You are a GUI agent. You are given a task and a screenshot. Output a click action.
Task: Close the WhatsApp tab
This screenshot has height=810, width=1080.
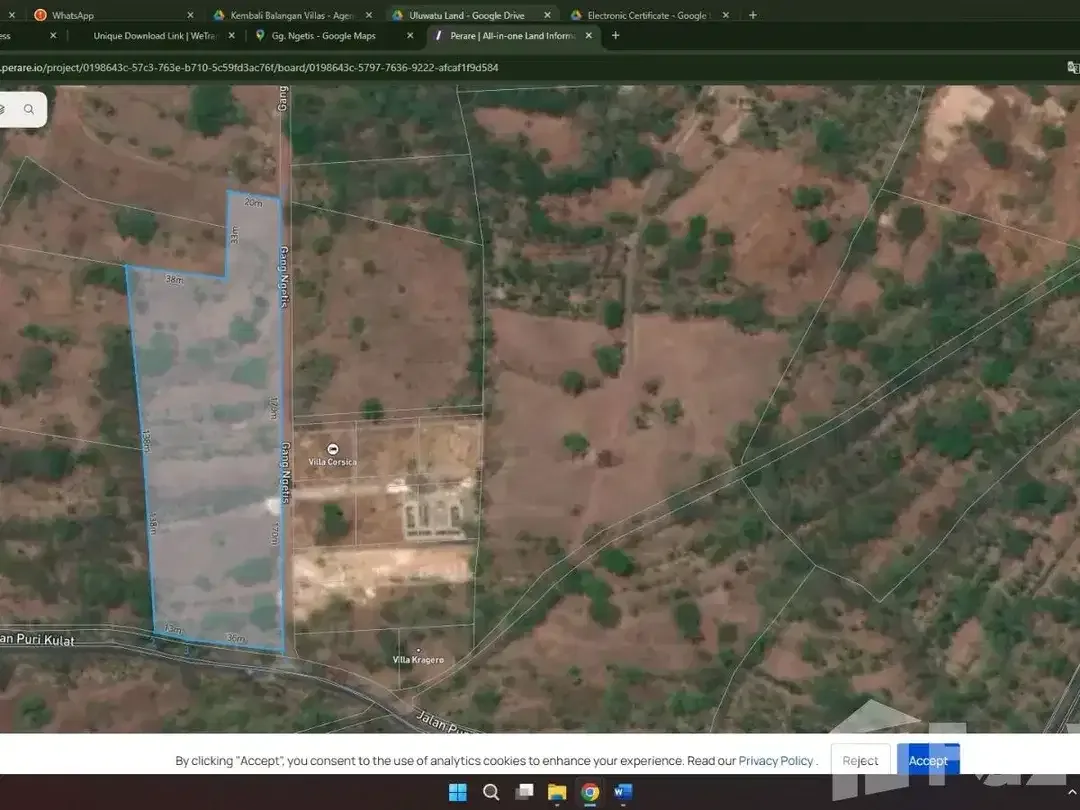pos(190,15)
